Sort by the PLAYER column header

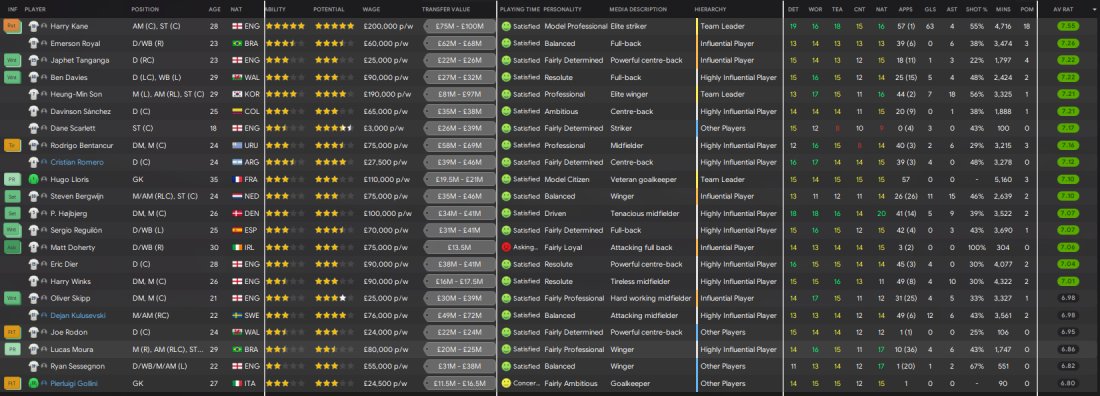pos(35,9)
